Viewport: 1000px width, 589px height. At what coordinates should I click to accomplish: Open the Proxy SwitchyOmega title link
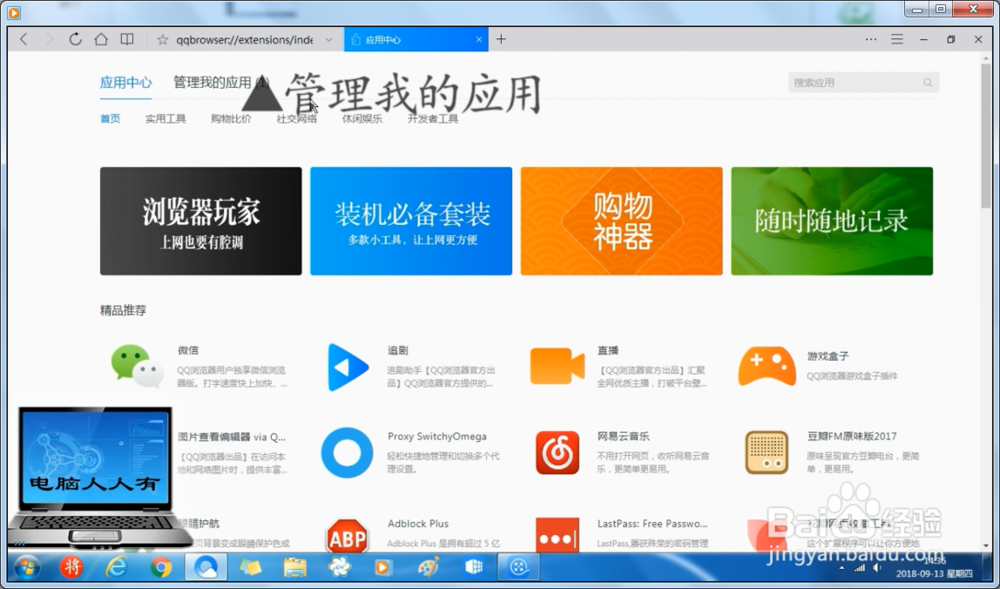tap(437, 437)
